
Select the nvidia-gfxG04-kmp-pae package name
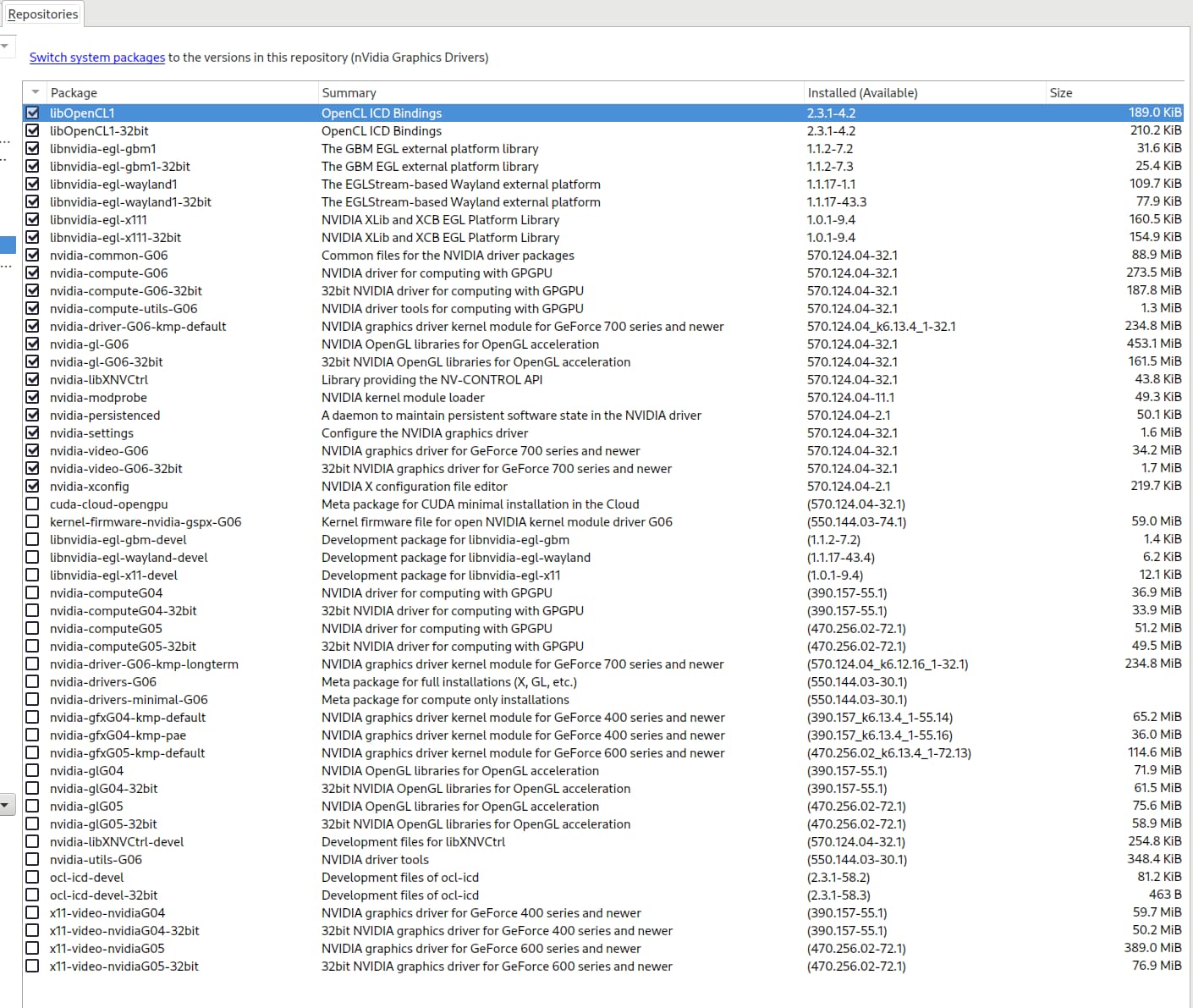[118, 735]
